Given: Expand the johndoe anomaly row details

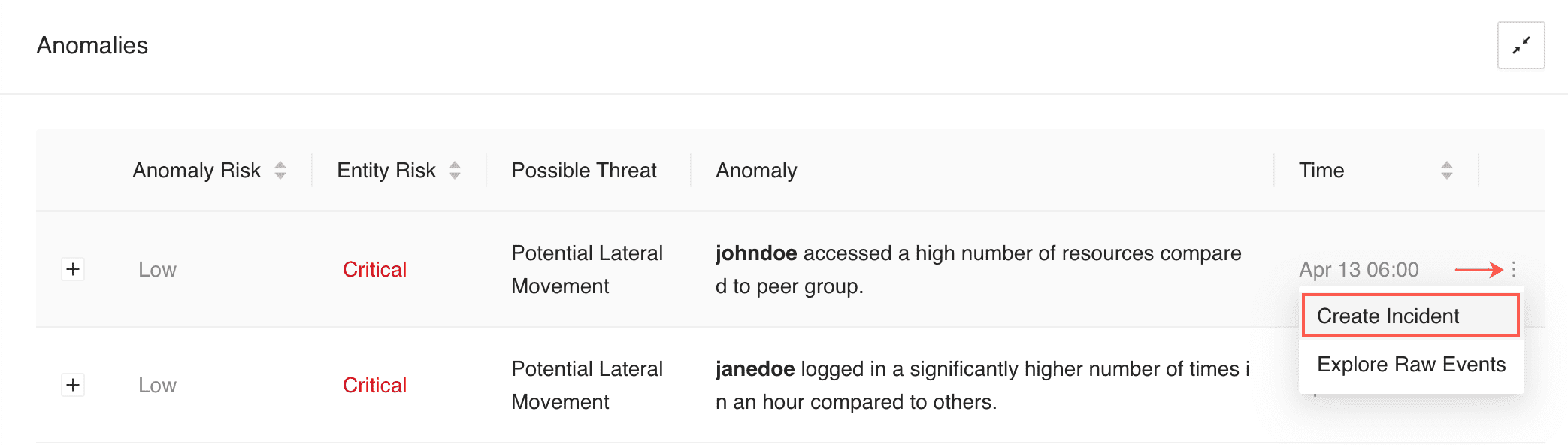Looking at the screenshot, I should click(x=73, y=269).
